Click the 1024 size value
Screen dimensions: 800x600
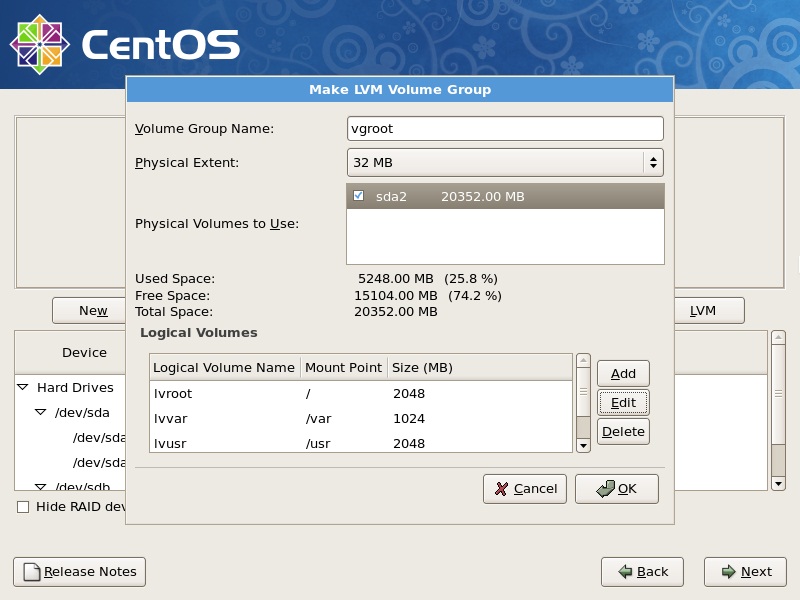[x=409, y=418]
